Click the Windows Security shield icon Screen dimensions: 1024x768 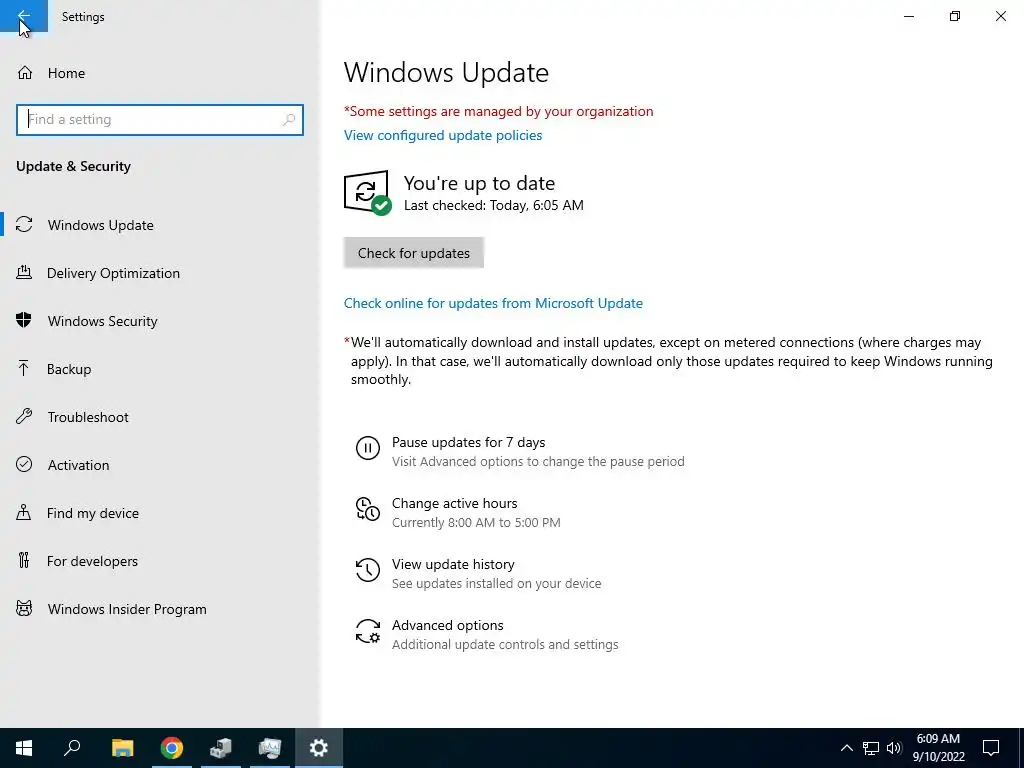(x=24, y=321)
